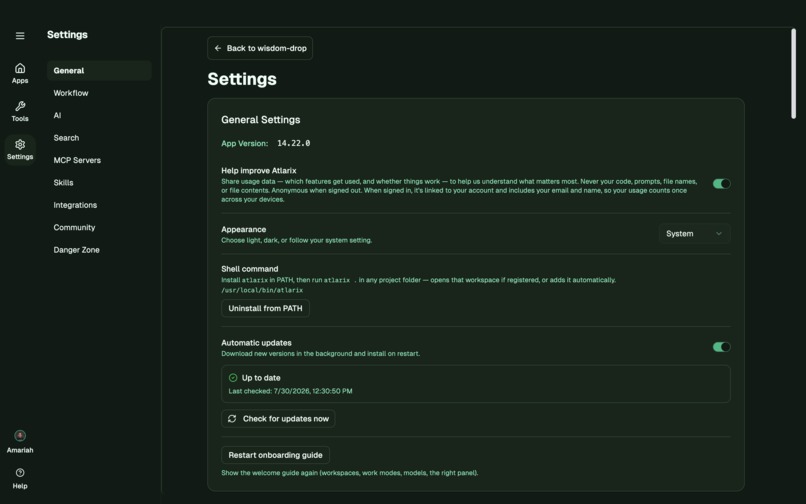
Task: Open Danger Zone settings section
Action: pos(99,249)
